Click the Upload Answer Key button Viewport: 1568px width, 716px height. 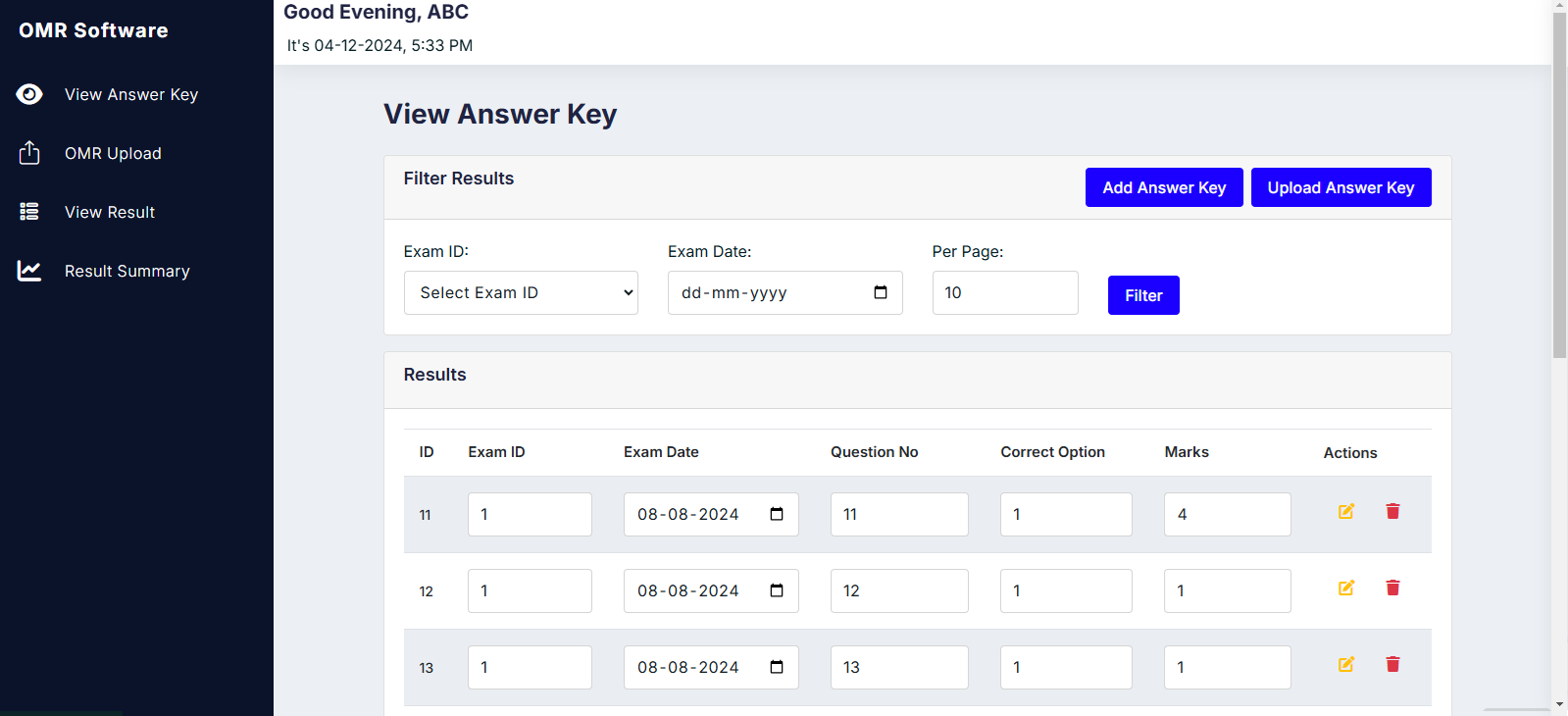[1340, 187]
